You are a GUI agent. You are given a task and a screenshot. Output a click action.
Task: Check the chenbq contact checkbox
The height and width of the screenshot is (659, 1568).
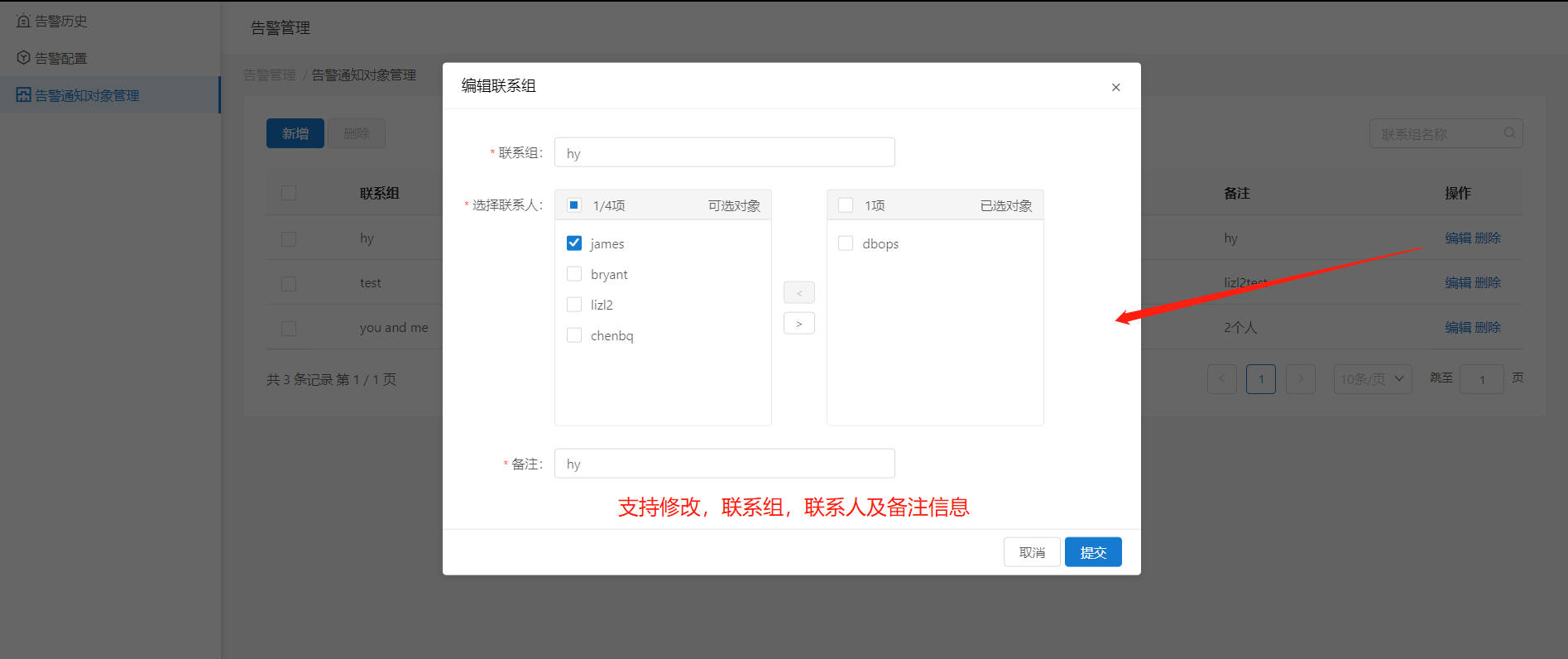574,335
